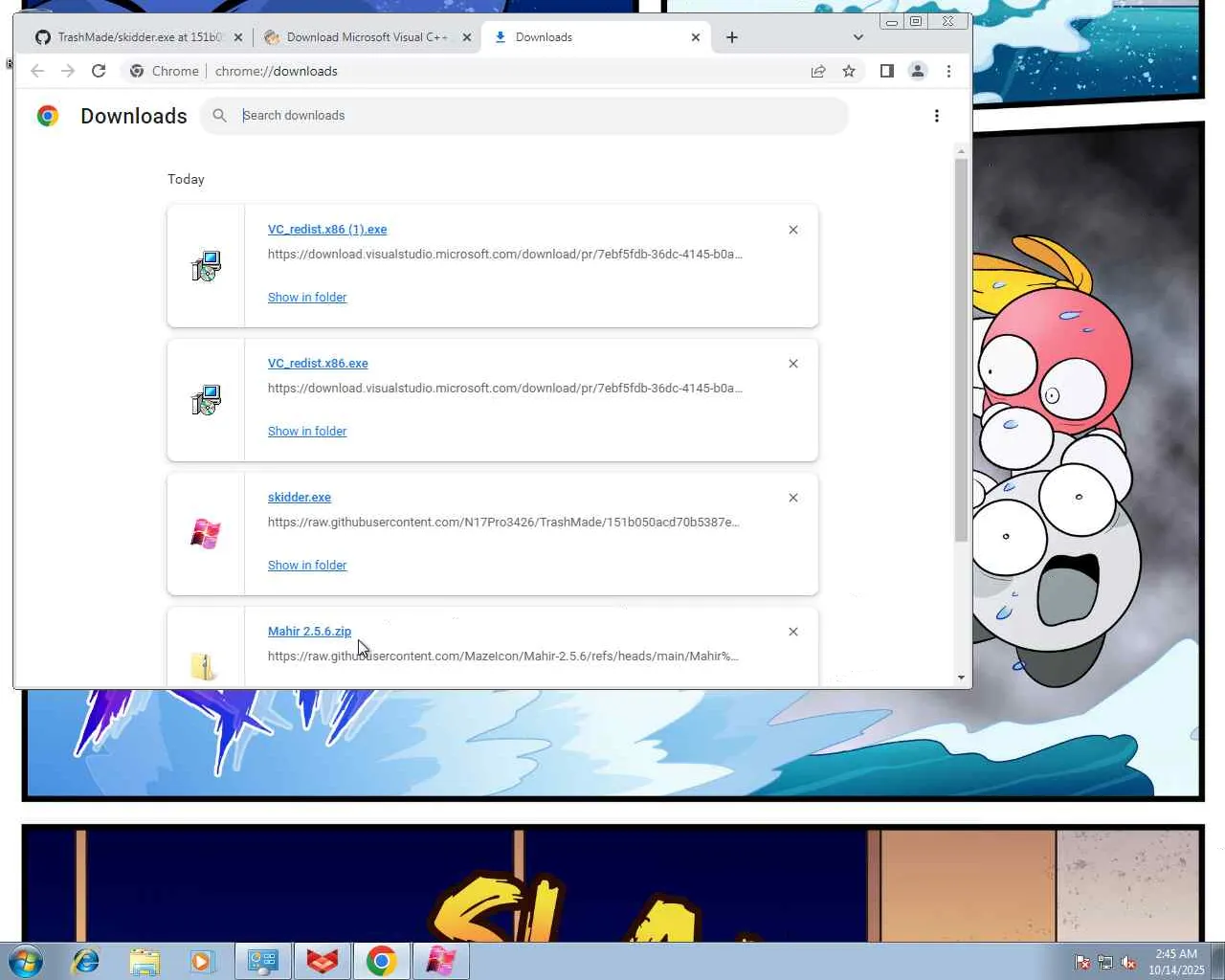
Task: Expand the tab search dropdown arrow
Action: click(x=858, y=37)
